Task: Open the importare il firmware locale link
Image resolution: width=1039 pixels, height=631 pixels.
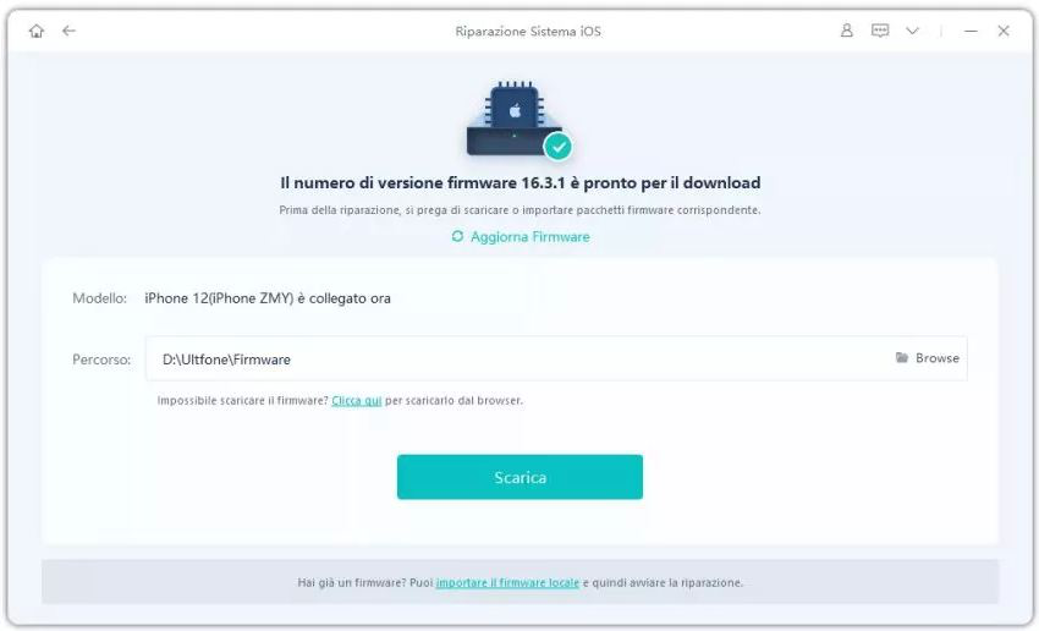Action: click(x=508, y=583)
